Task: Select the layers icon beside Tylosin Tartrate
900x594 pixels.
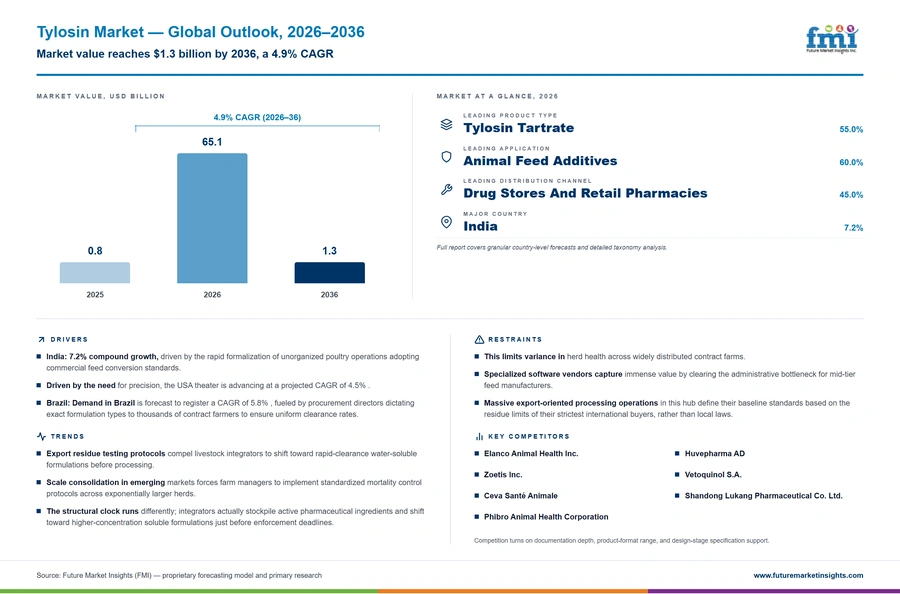Action: pyautogui.click(x=446, y=124)
